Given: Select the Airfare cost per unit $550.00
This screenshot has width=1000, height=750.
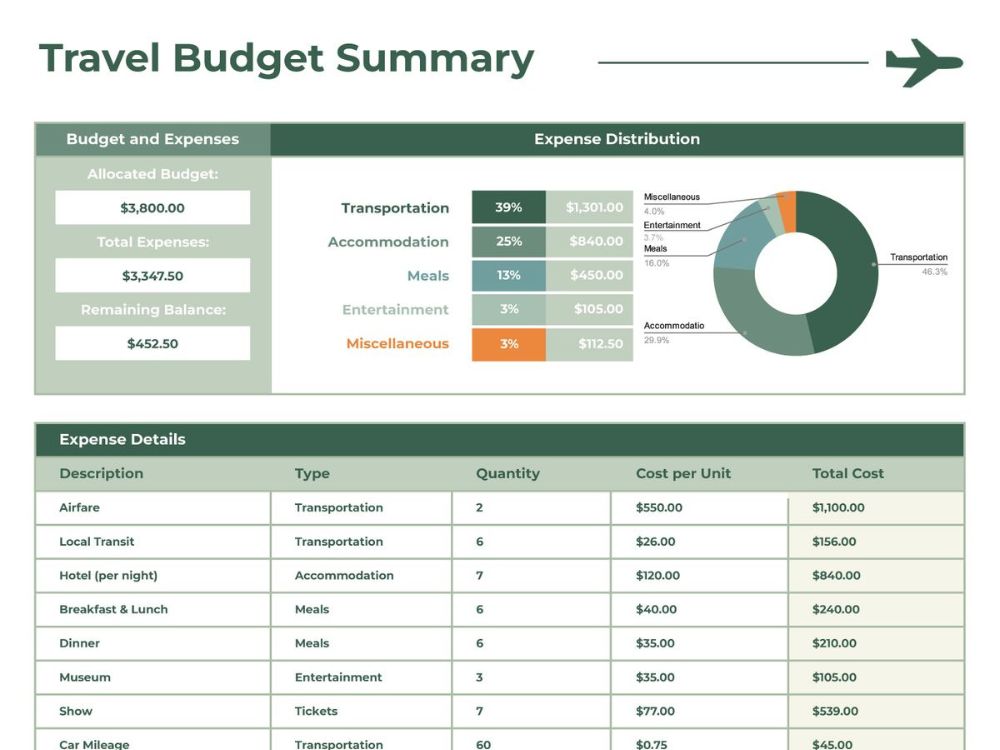Looking at the screenshot, I should click(x=700, y=508).
